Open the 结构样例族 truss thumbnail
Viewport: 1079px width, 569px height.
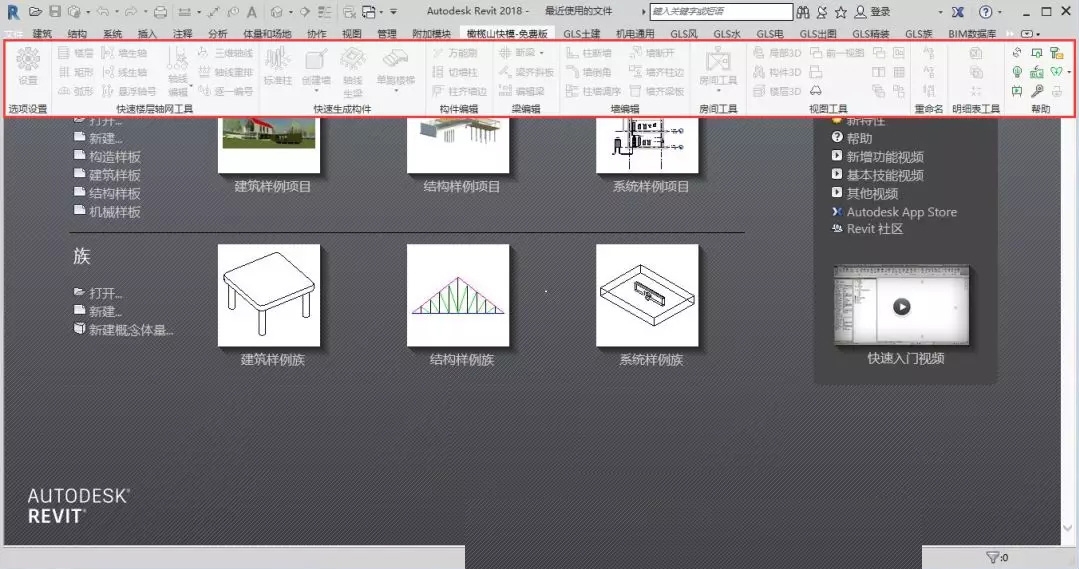[x=458, y=295]
